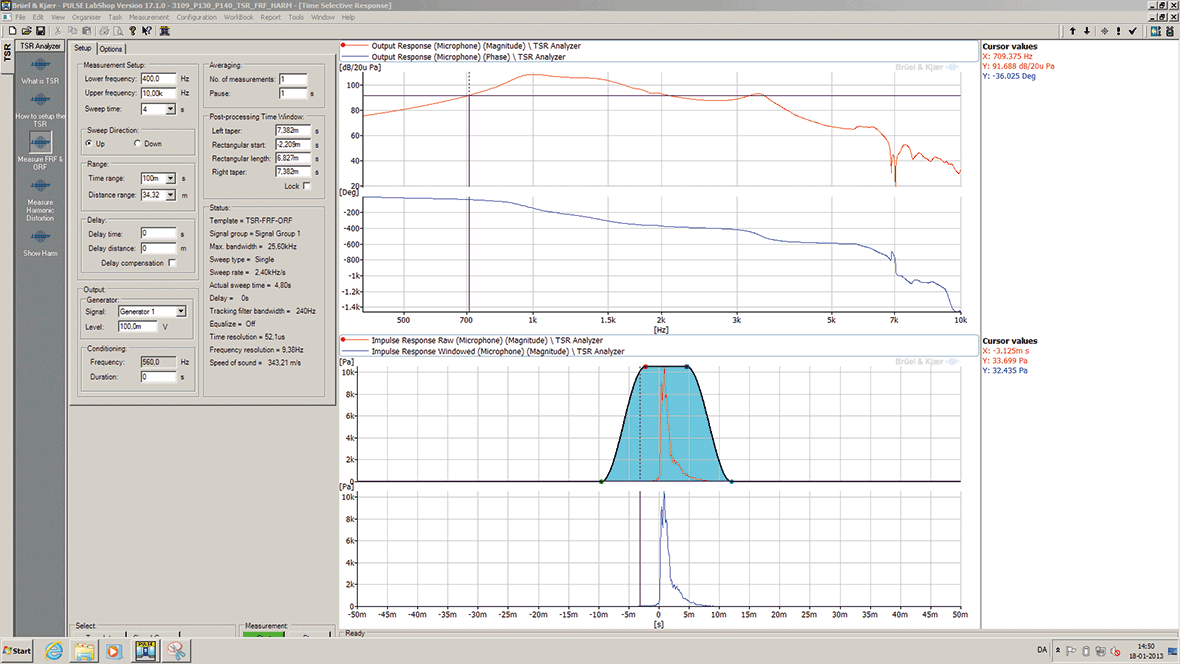
Task: Click the TSR Analyzer panel header button
Action: point(41,46)
